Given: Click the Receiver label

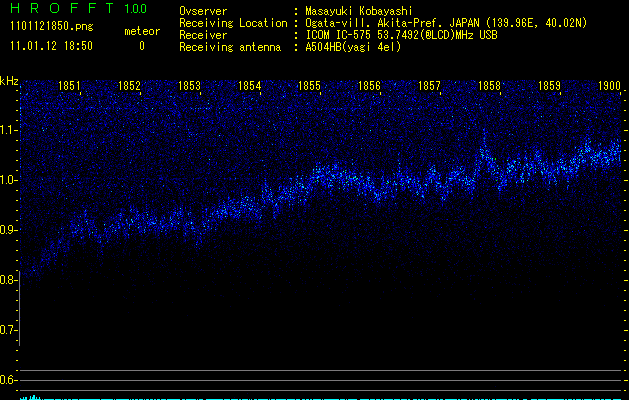Looking at the screenshot, I should tap(203, 35).
